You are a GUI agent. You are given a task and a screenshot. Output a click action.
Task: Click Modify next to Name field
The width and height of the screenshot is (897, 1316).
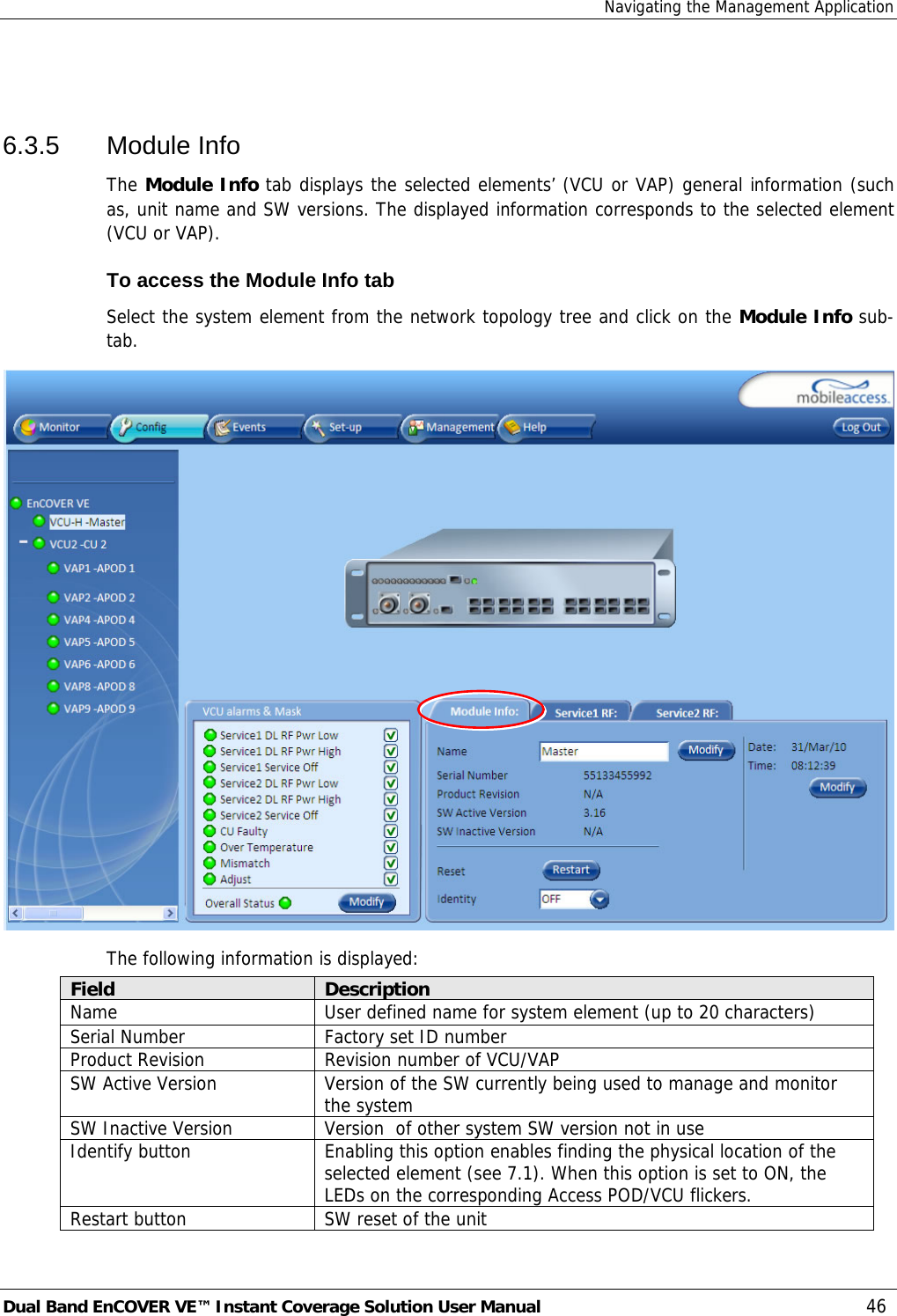pos(706,751)
